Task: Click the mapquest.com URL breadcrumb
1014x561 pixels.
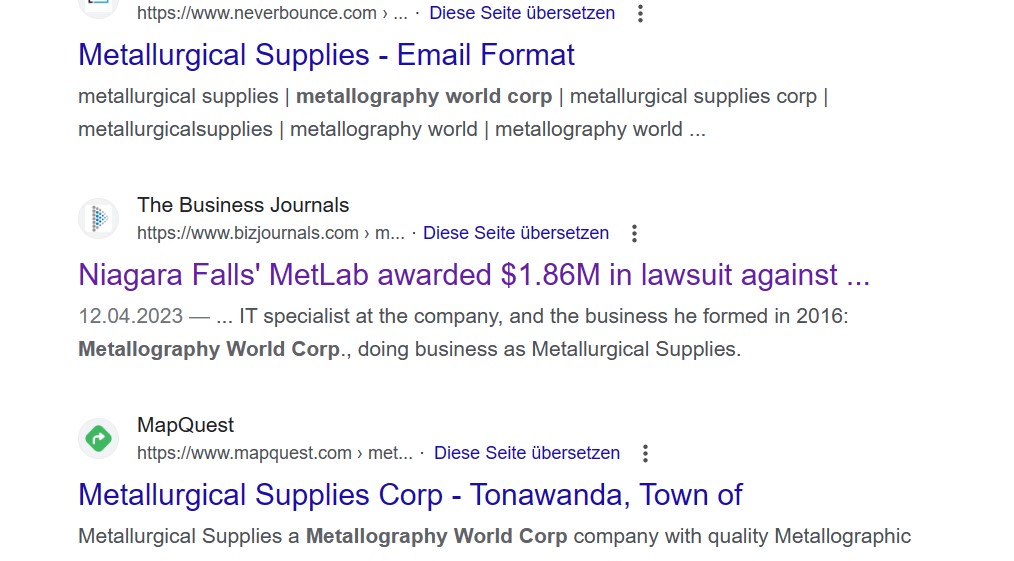Action: pyautogui.click(x=275, y=453)
